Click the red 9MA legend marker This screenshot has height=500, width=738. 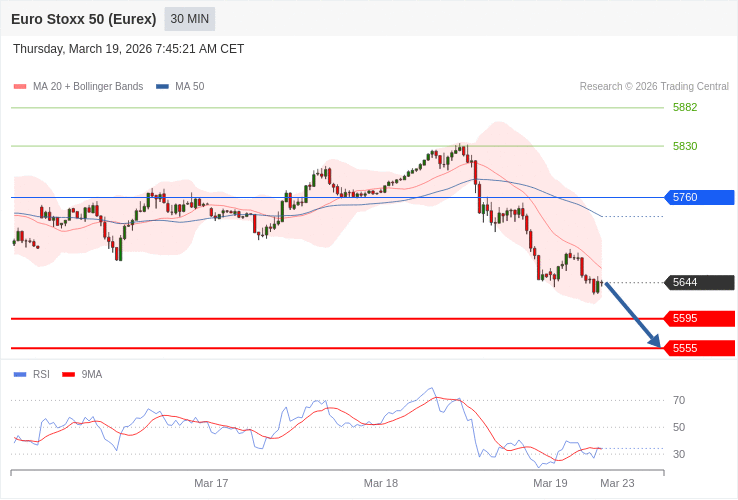point(68,375)
